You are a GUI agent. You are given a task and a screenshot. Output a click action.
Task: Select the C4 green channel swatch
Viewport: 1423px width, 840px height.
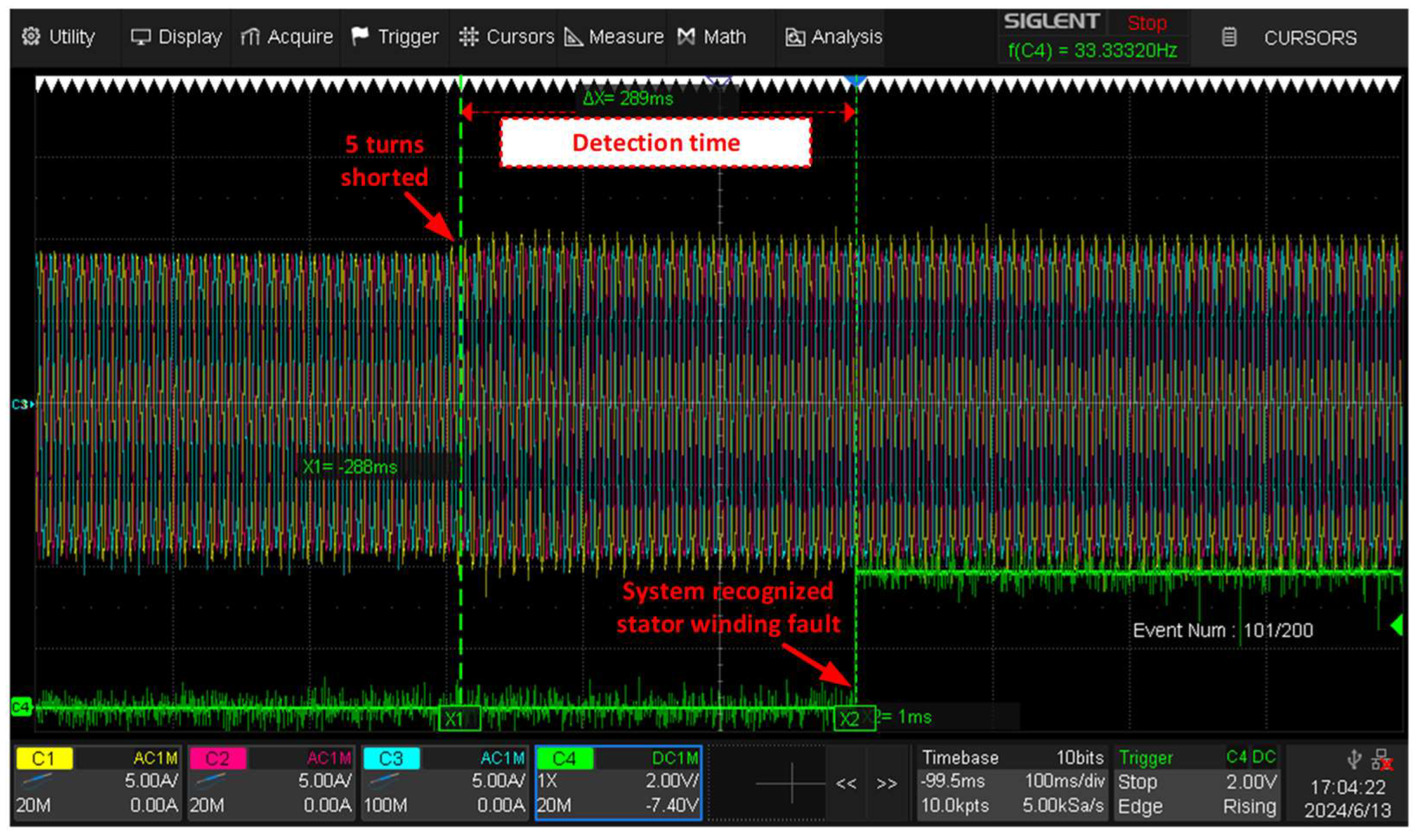[x=564, y=759]
